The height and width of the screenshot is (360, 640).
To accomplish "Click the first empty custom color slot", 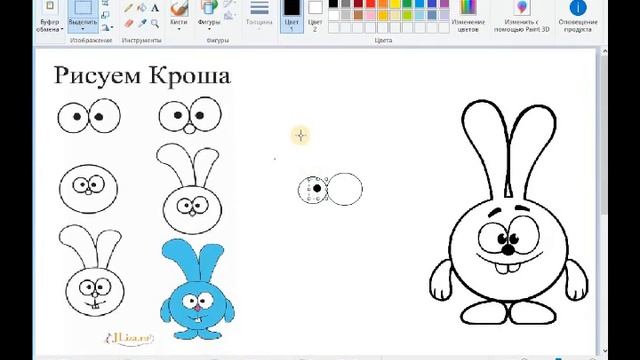I will (333, 28).
